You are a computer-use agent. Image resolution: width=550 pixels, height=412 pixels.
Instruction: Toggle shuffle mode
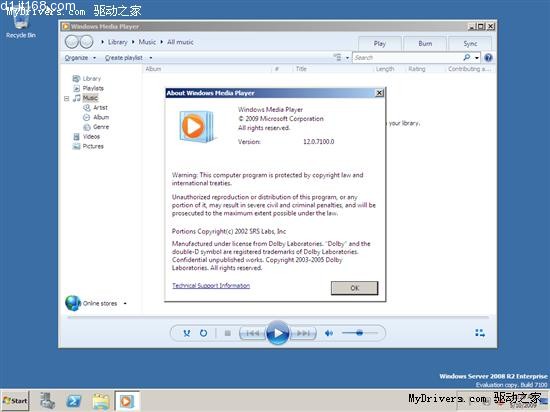point(187,333)
